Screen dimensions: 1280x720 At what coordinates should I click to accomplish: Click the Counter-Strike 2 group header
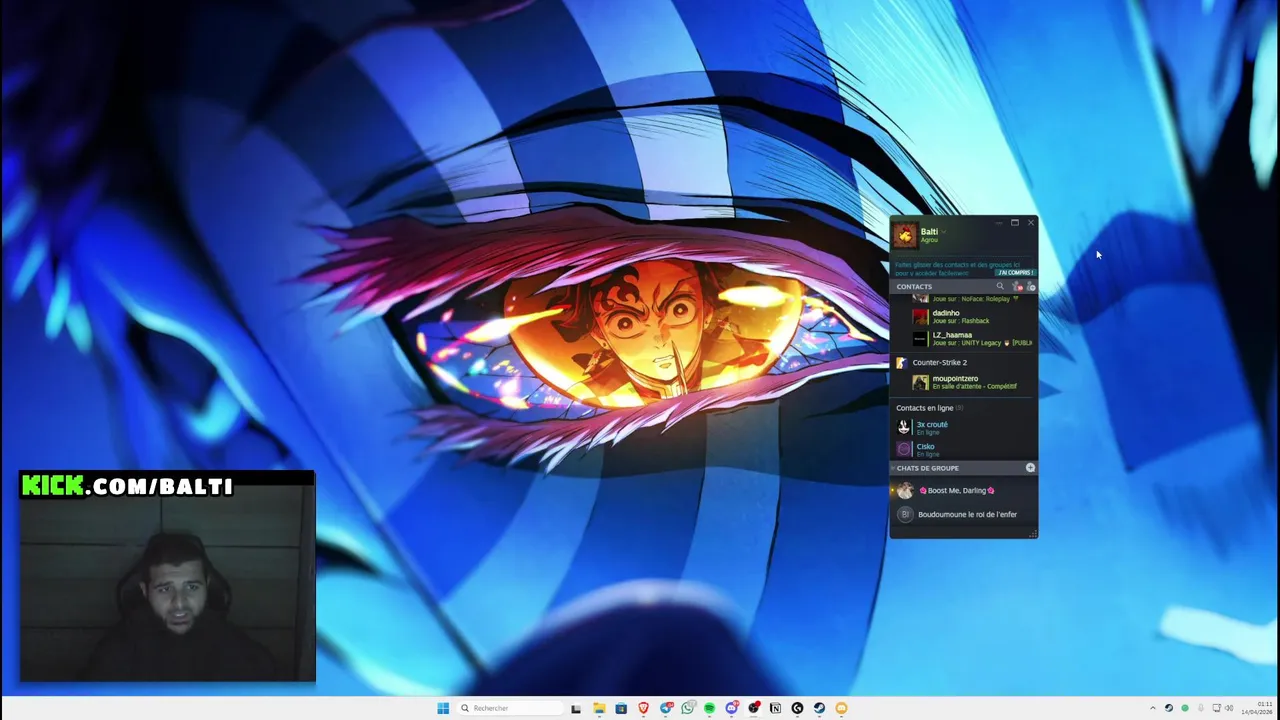click(x=963, y=362)
